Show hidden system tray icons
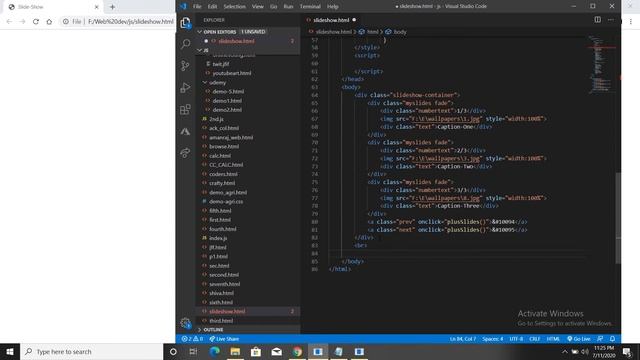The image size is (640, 360). click(x=564, y=351)
